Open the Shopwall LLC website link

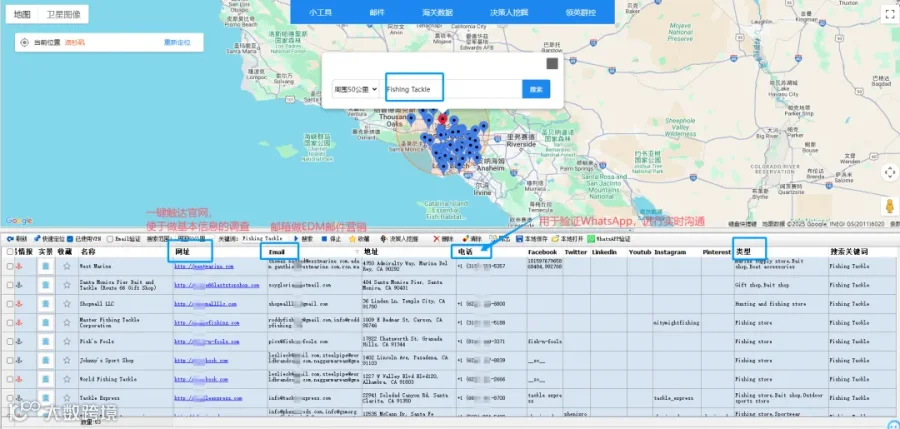point(203,304)
